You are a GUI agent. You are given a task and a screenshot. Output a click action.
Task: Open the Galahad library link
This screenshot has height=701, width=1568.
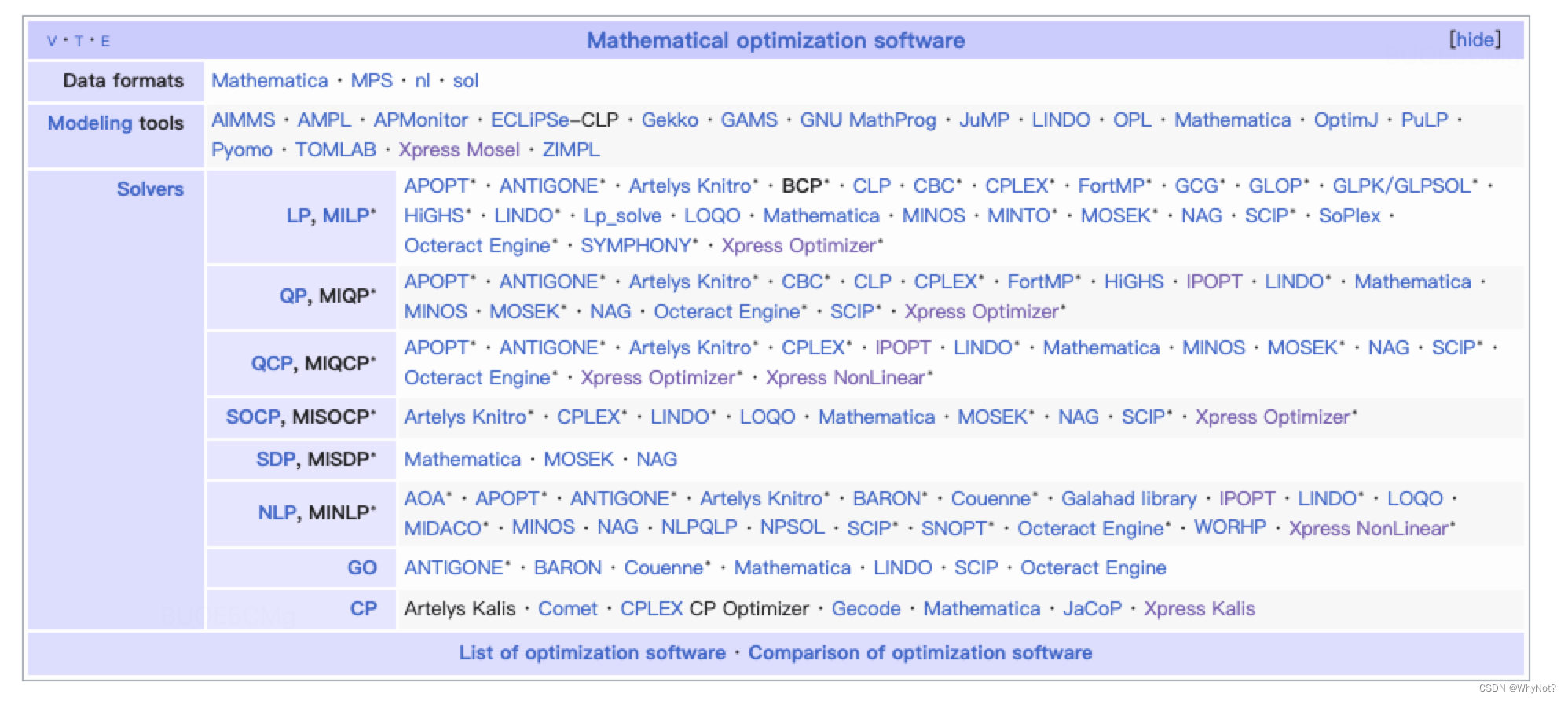coord(1129,499)
